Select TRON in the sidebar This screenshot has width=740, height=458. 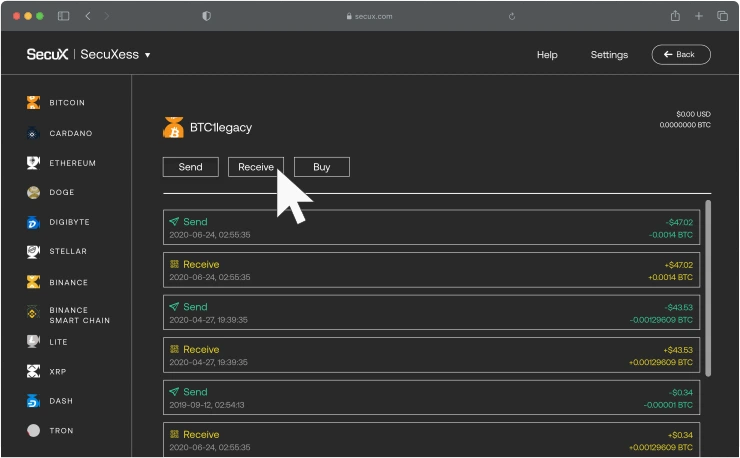click(x=61, y=431)
